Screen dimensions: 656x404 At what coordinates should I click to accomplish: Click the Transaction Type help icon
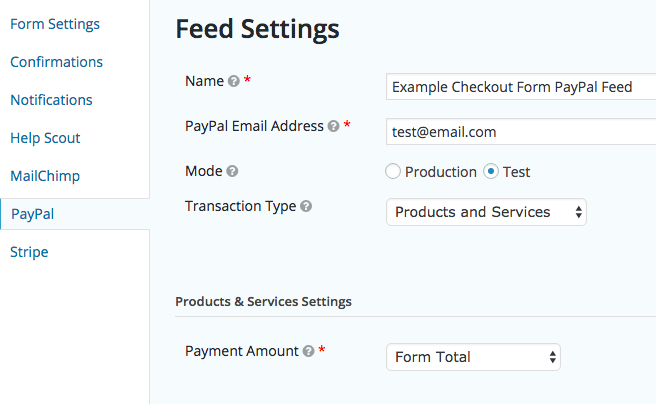pyautogui.click(x=306, y=206)
